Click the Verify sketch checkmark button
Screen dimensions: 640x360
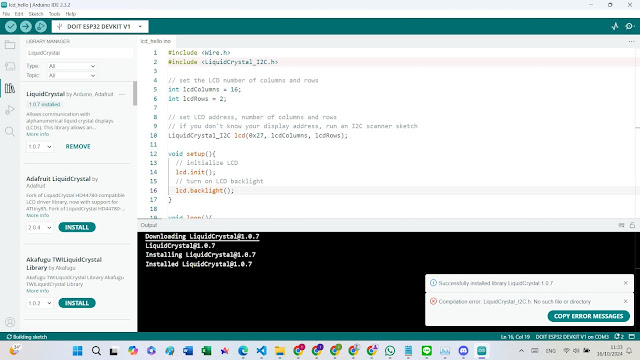11,27
